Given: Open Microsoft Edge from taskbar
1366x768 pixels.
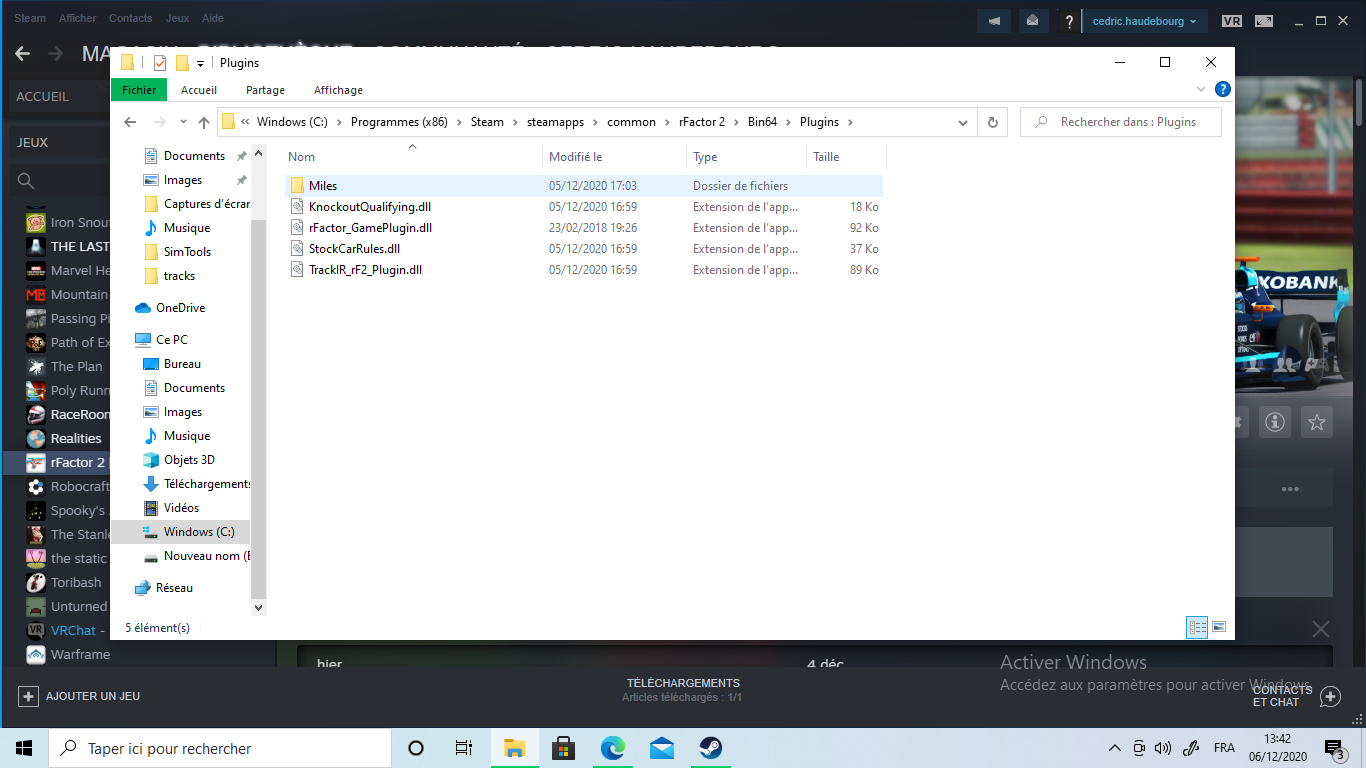Looking at the screenshot, I should [x=612, y=748].
